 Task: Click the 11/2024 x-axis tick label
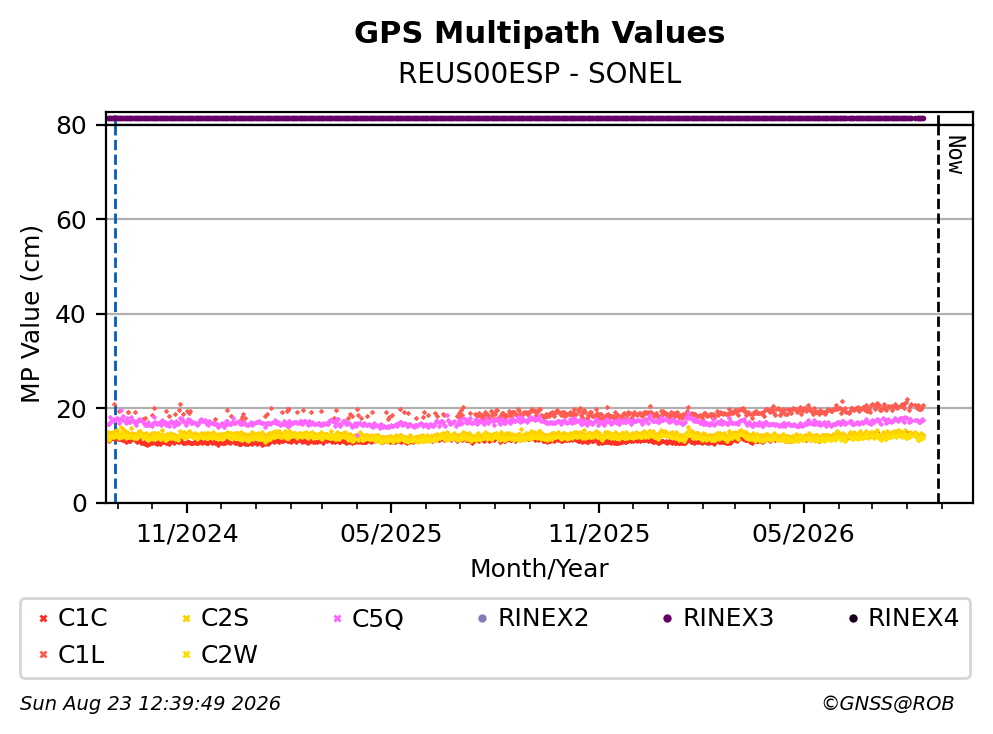pos(187,534)
